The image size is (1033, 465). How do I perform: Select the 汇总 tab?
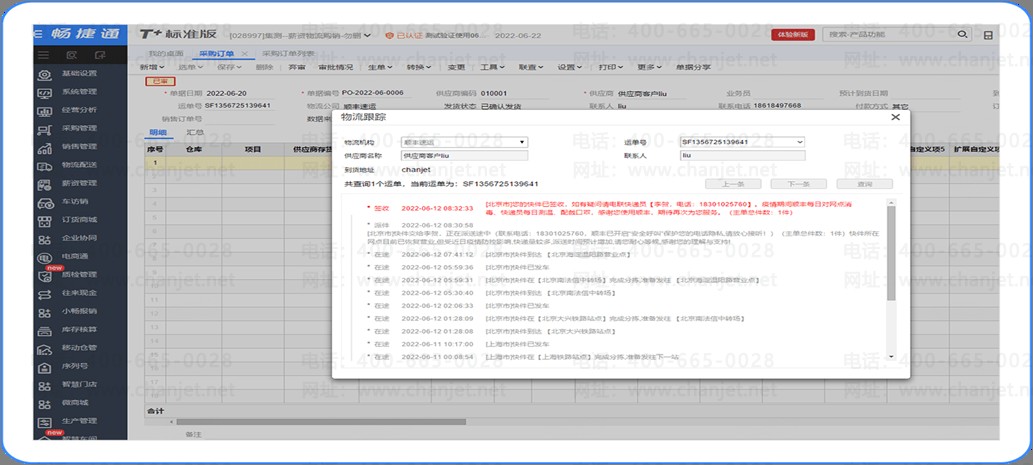(195, 132)
